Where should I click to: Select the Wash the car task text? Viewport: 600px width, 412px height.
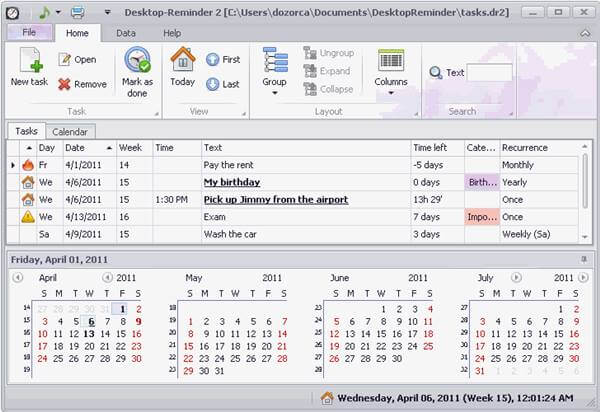tap(230, 234)
